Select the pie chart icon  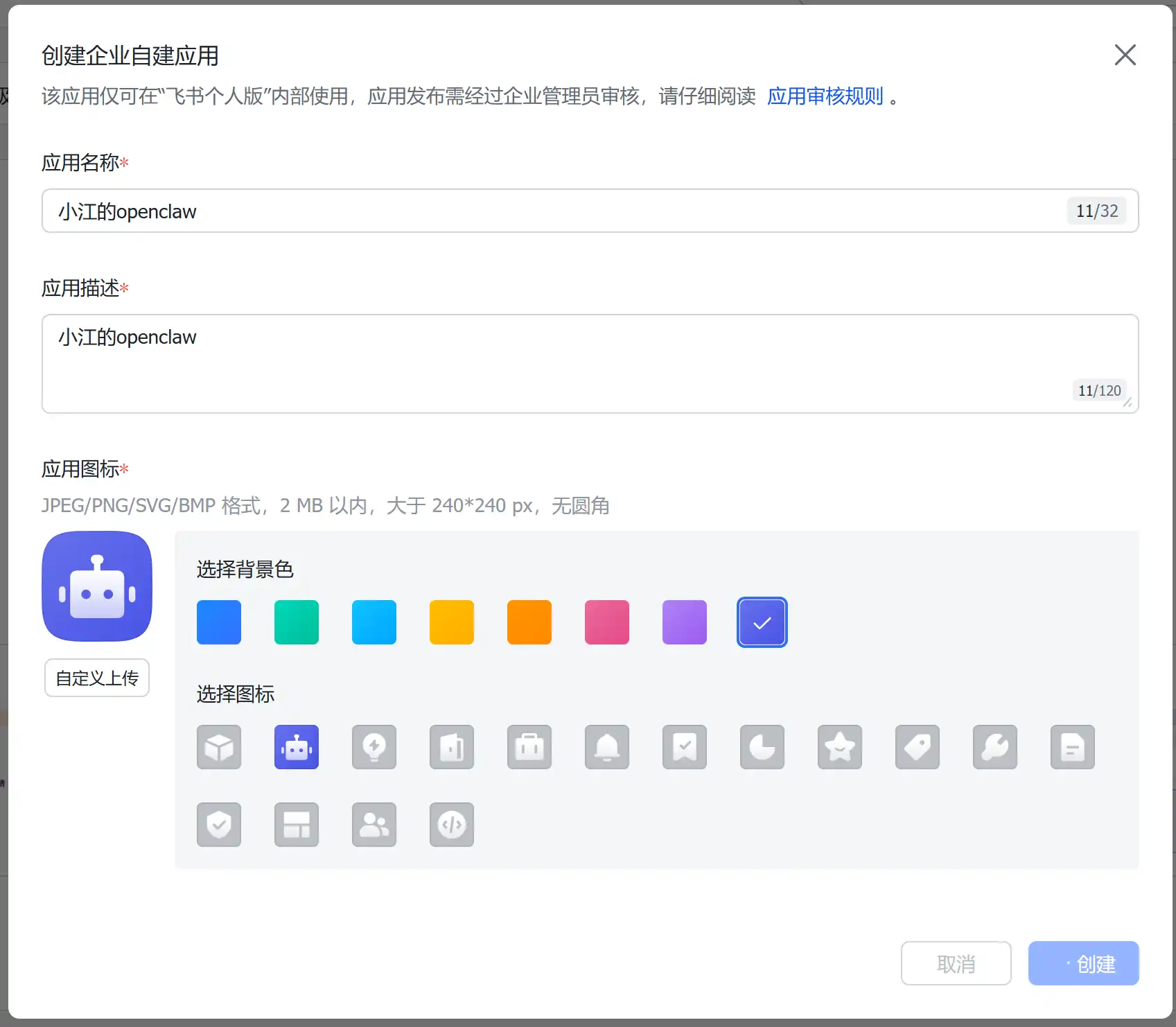click(x=762, y=747)
